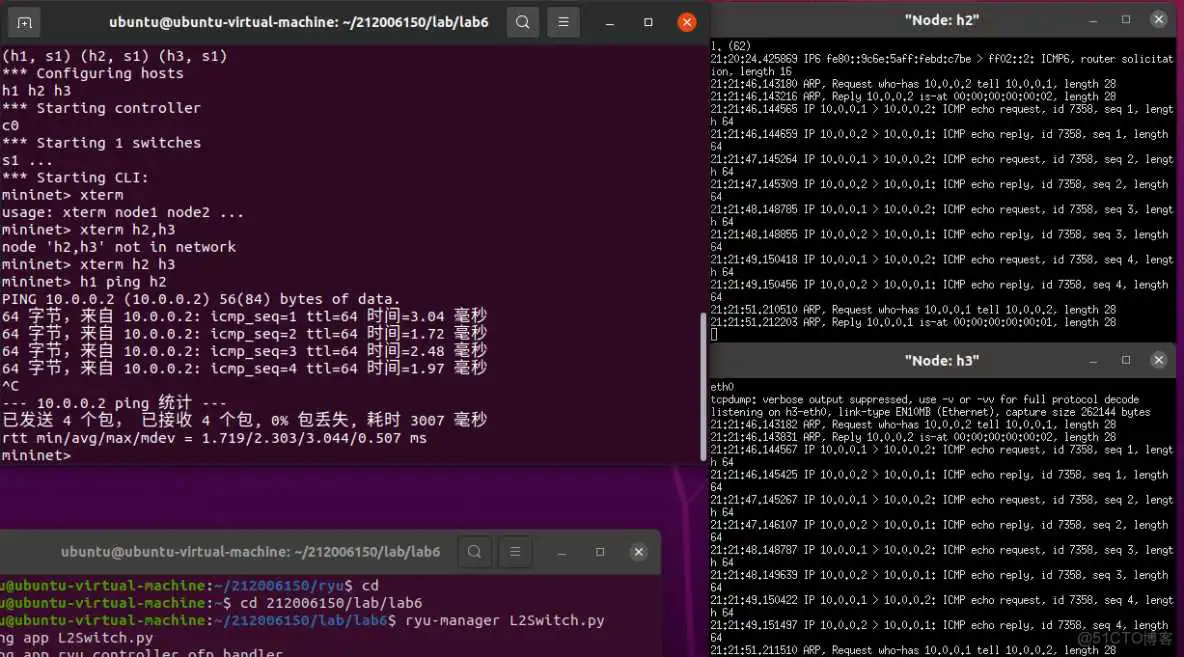Image resolution: width=1184 pixels, height=657 pixels.
Task: Close the ryu-manager terminal window
Action: point(638,551)
